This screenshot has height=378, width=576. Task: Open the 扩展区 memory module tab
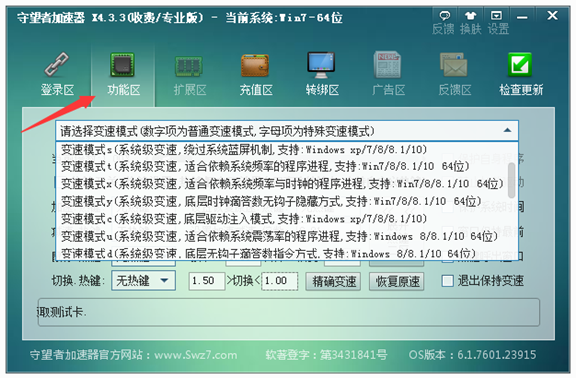point(190,75)
